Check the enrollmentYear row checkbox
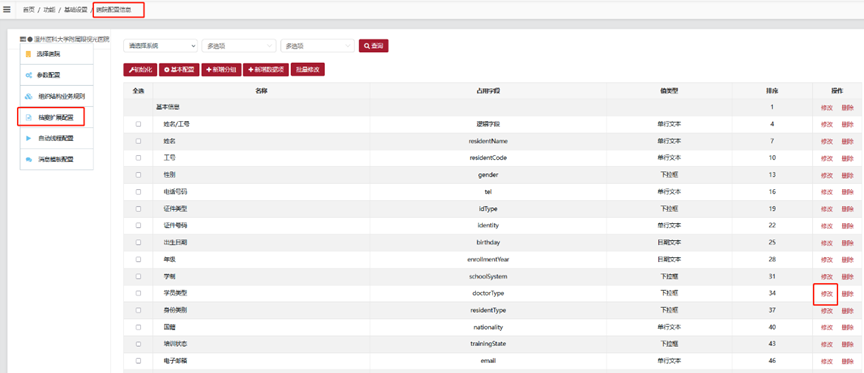This screenshot has height=373, width=864. [138, 259]
